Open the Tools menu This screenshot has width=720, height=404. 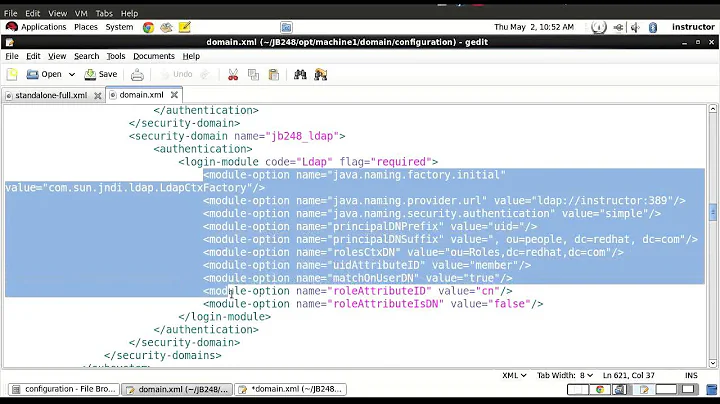pyautogui.click(x=116, y=56)
